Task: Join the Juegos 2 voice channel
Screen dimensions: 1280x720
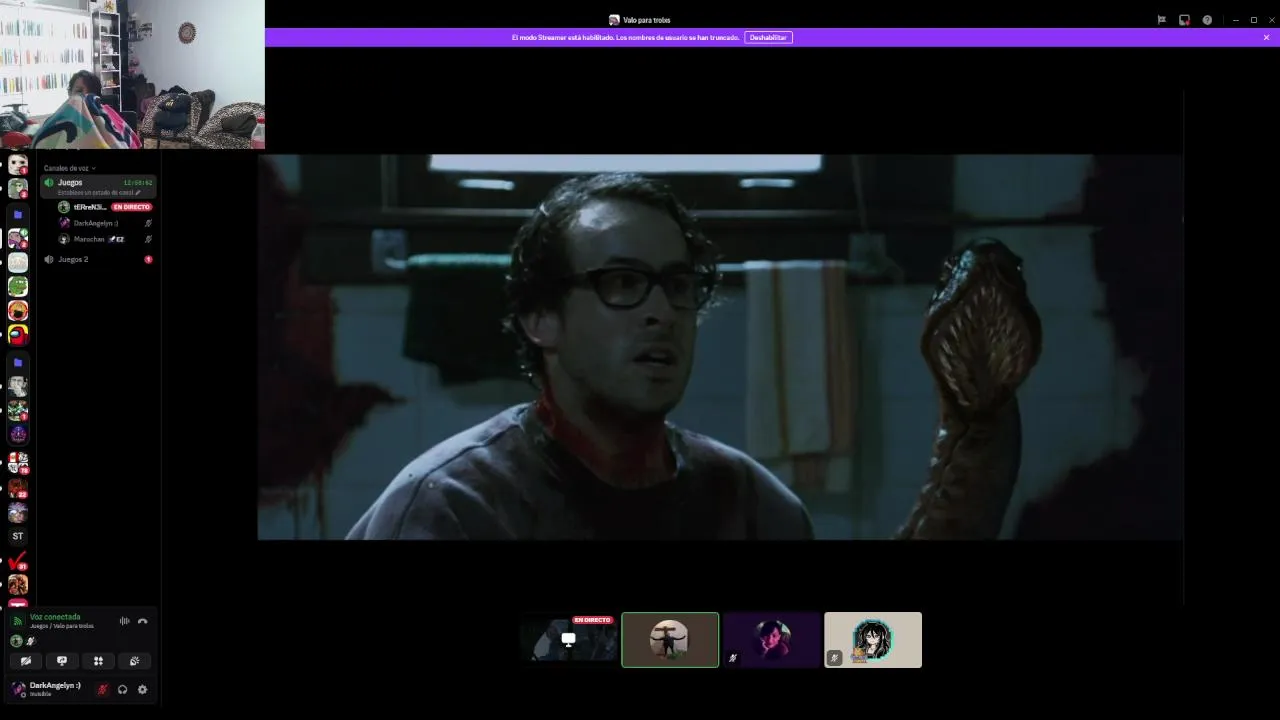Action: point(98,259)
